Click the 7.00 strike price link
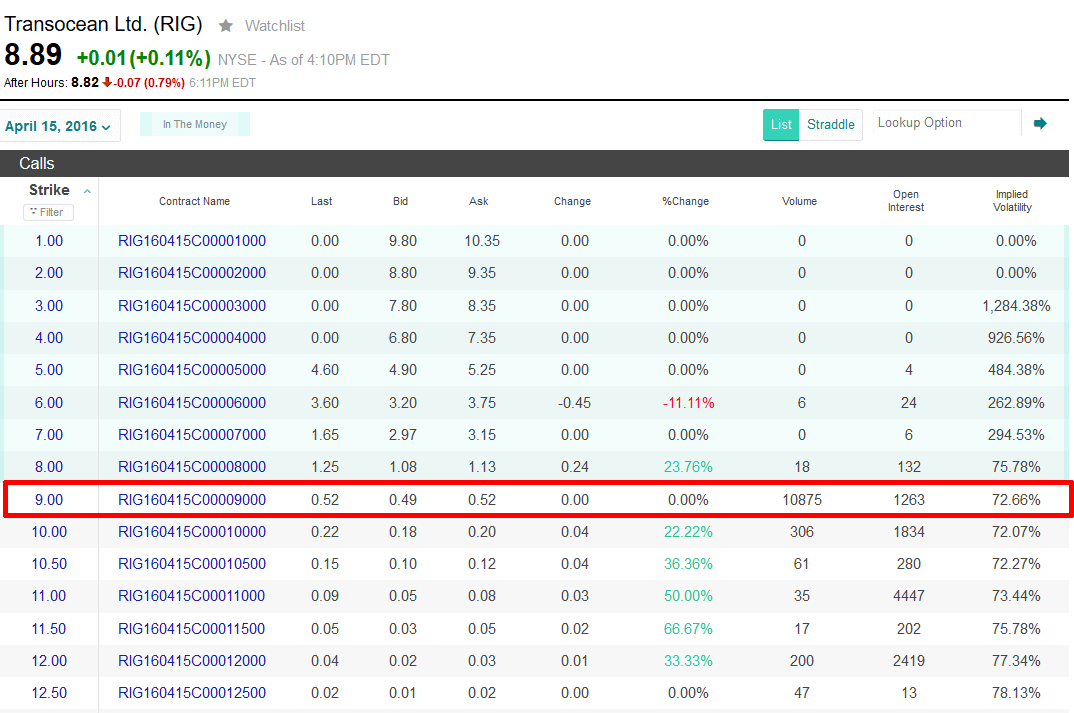This screenshot has height=713, width=1074. (49, 435)
